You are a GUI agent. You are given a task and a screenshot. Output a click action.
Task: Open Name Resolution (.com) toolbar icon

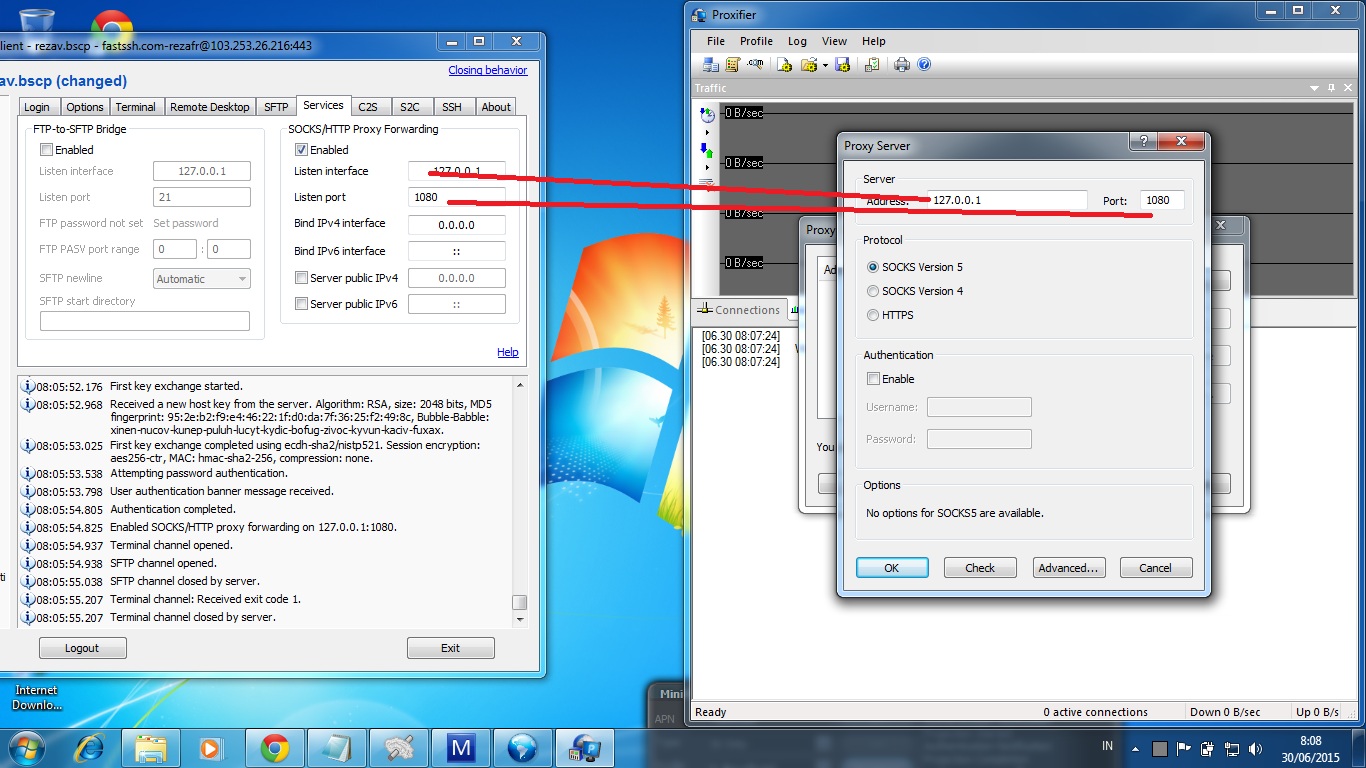click(755, 64)
